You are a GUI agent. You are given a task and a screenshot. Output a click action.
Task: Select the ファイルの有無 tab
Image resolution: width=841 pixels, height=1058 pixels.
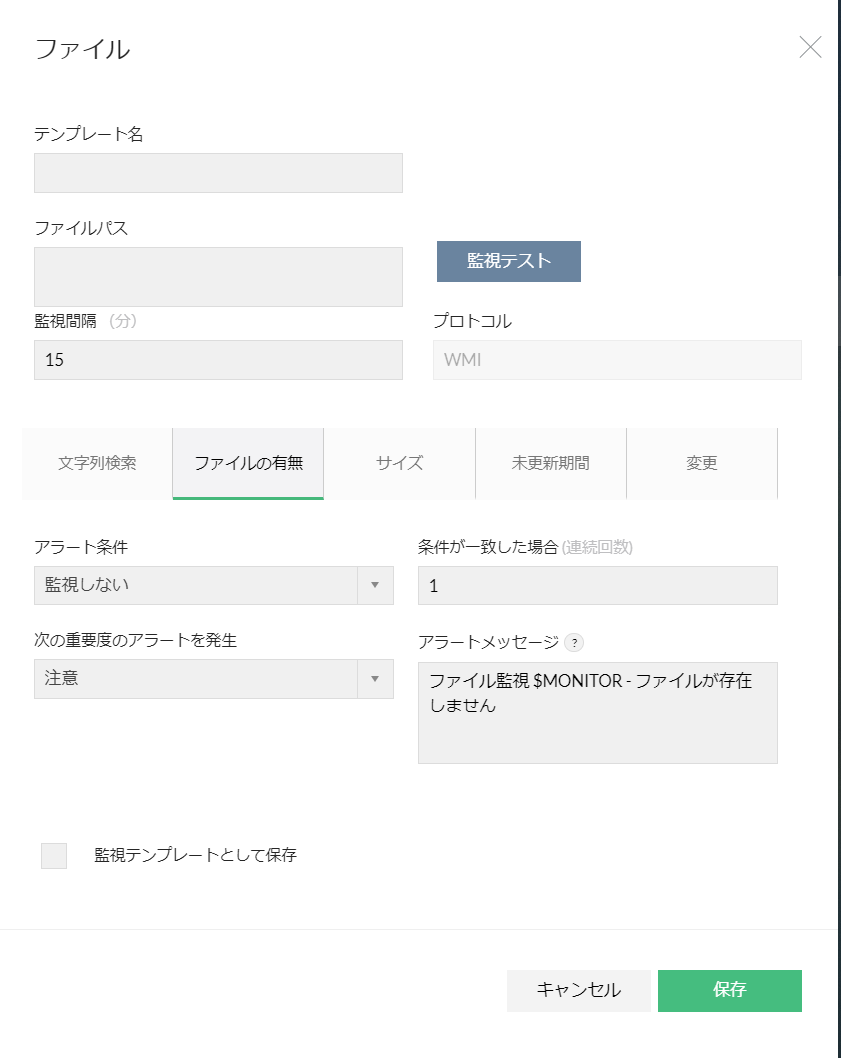coord(248,463)
